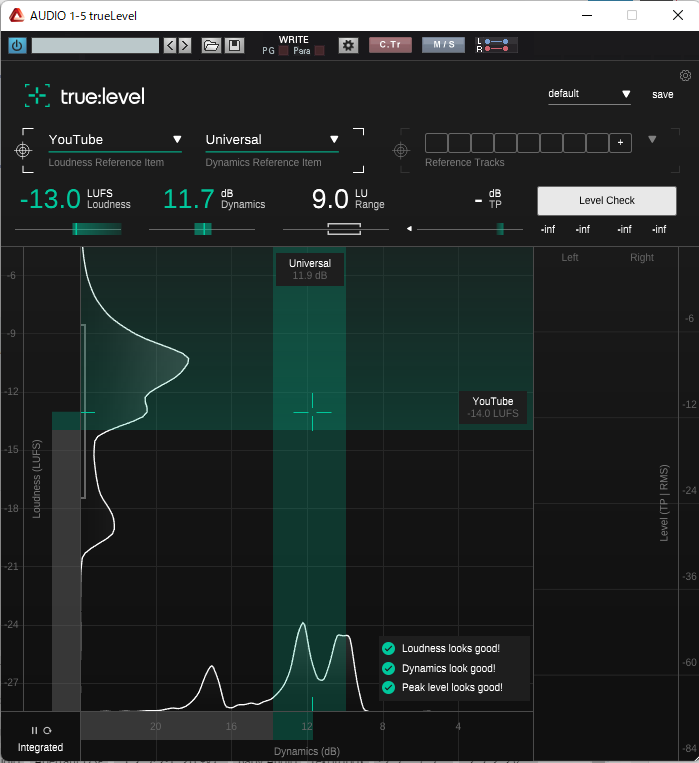Open preset file with folder icon
This screenshot has width=699, height=763.
(211, 46)
